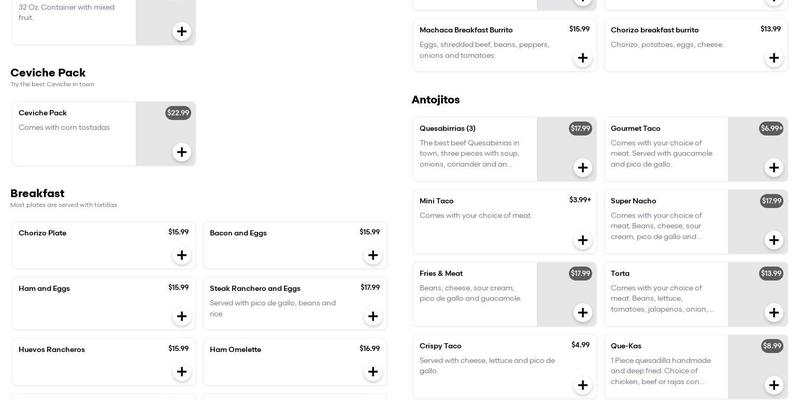Add Chorizo Plate to cart
Screen dimensions: 800x400
coord(182,255)
